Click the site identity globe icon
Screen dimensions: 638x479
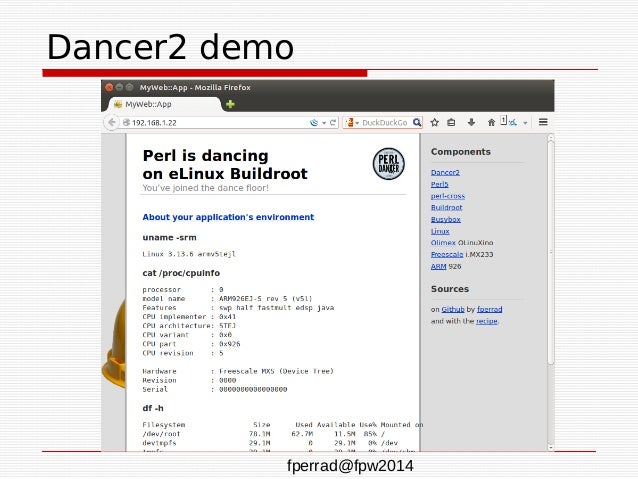pyautogui.click(x=126, y=122)
